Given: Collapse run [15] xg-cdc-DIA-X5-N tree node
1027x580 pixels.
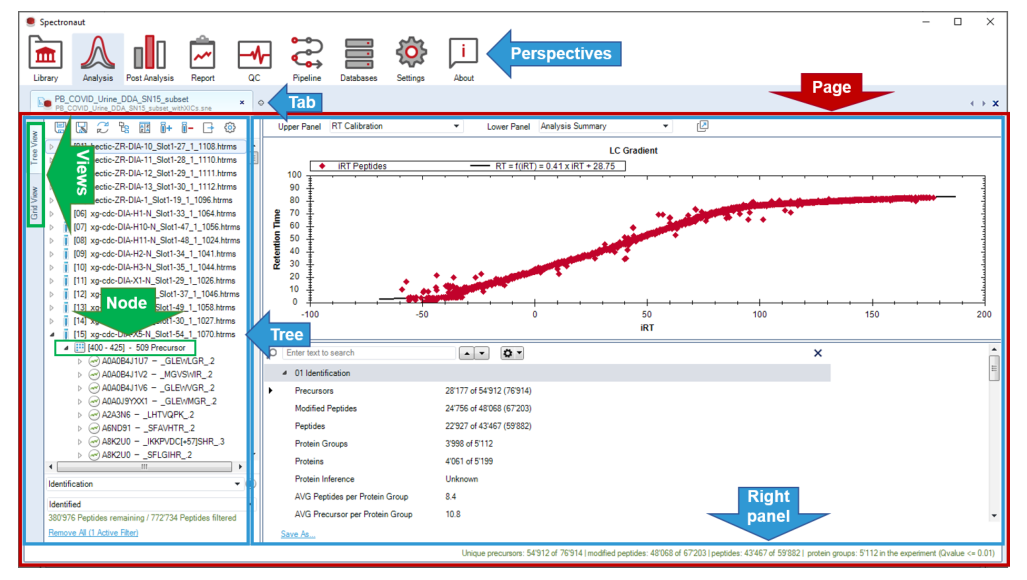Looking at the screenshot, I should click(x=52, y=335).
